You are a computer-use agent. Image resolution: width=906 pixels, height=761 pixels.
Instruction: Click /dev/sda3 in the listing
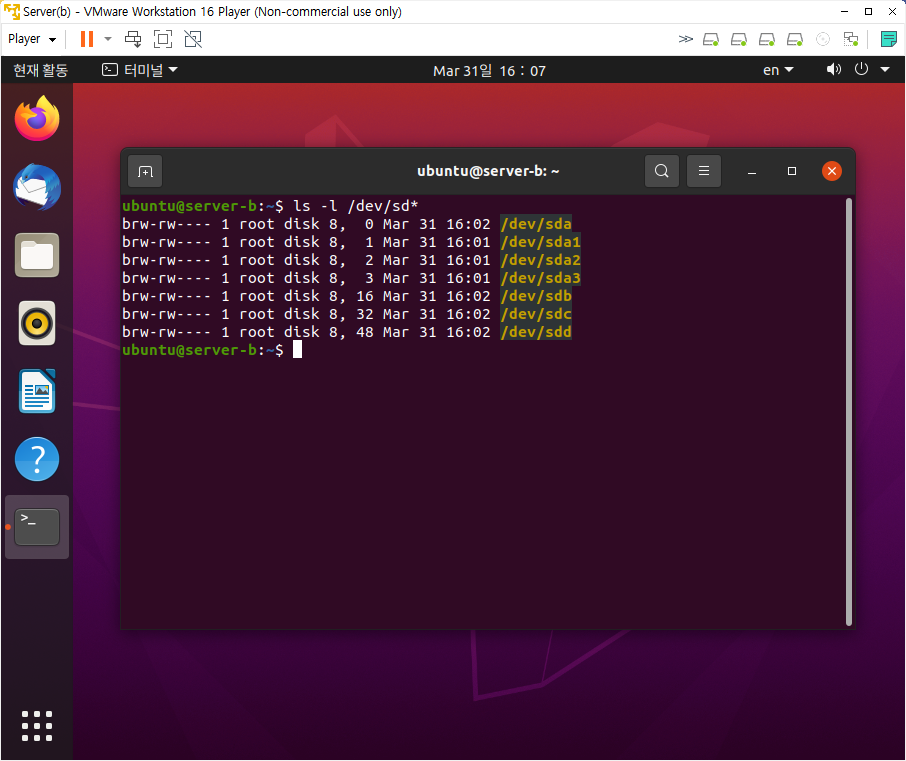coord(541,278)
